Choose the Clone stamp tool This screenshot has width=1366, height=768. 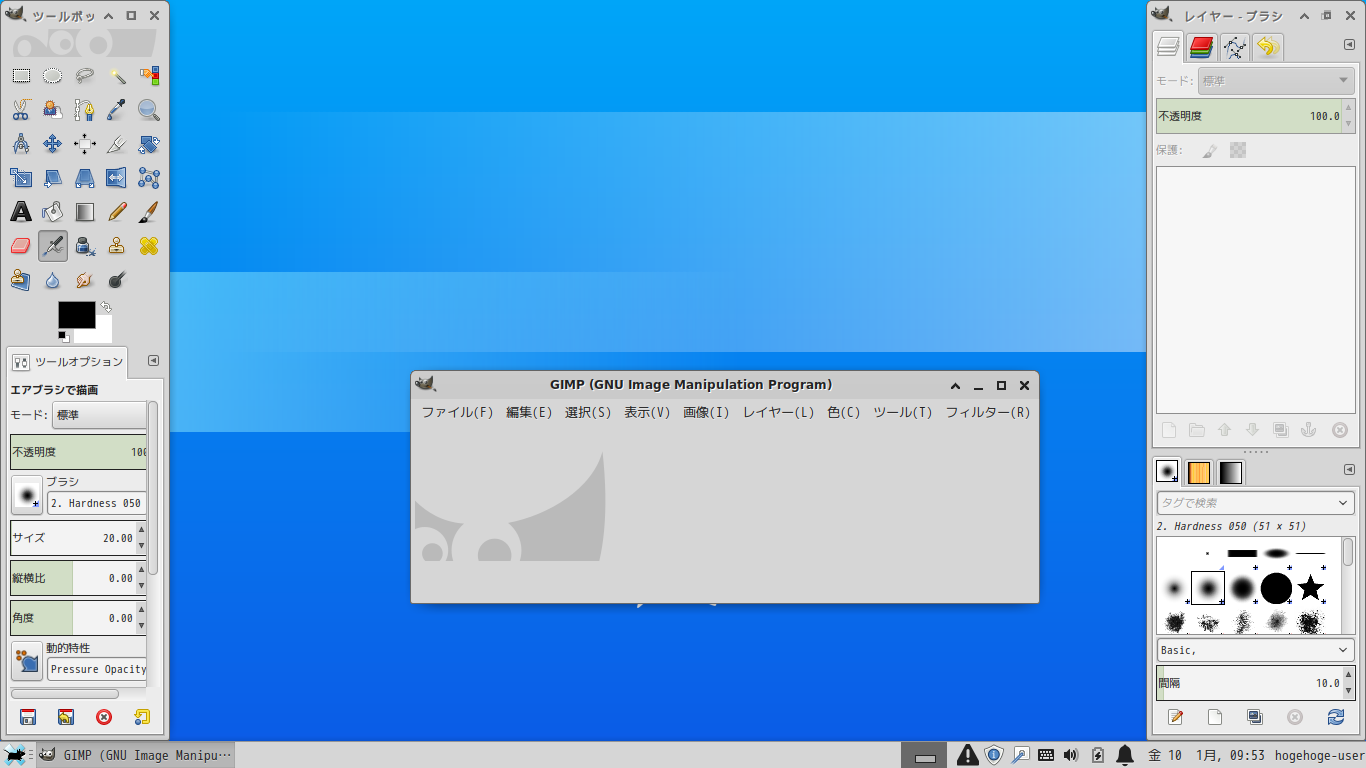click(117, 246)
